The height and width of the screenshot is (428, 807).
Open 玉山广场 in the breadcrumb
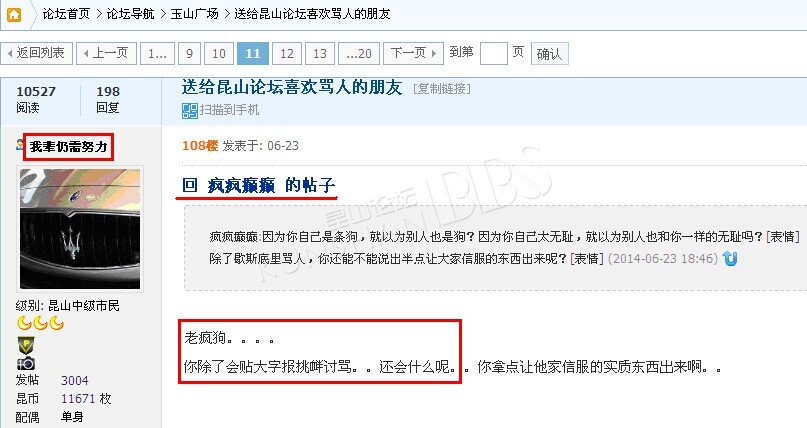195,14
